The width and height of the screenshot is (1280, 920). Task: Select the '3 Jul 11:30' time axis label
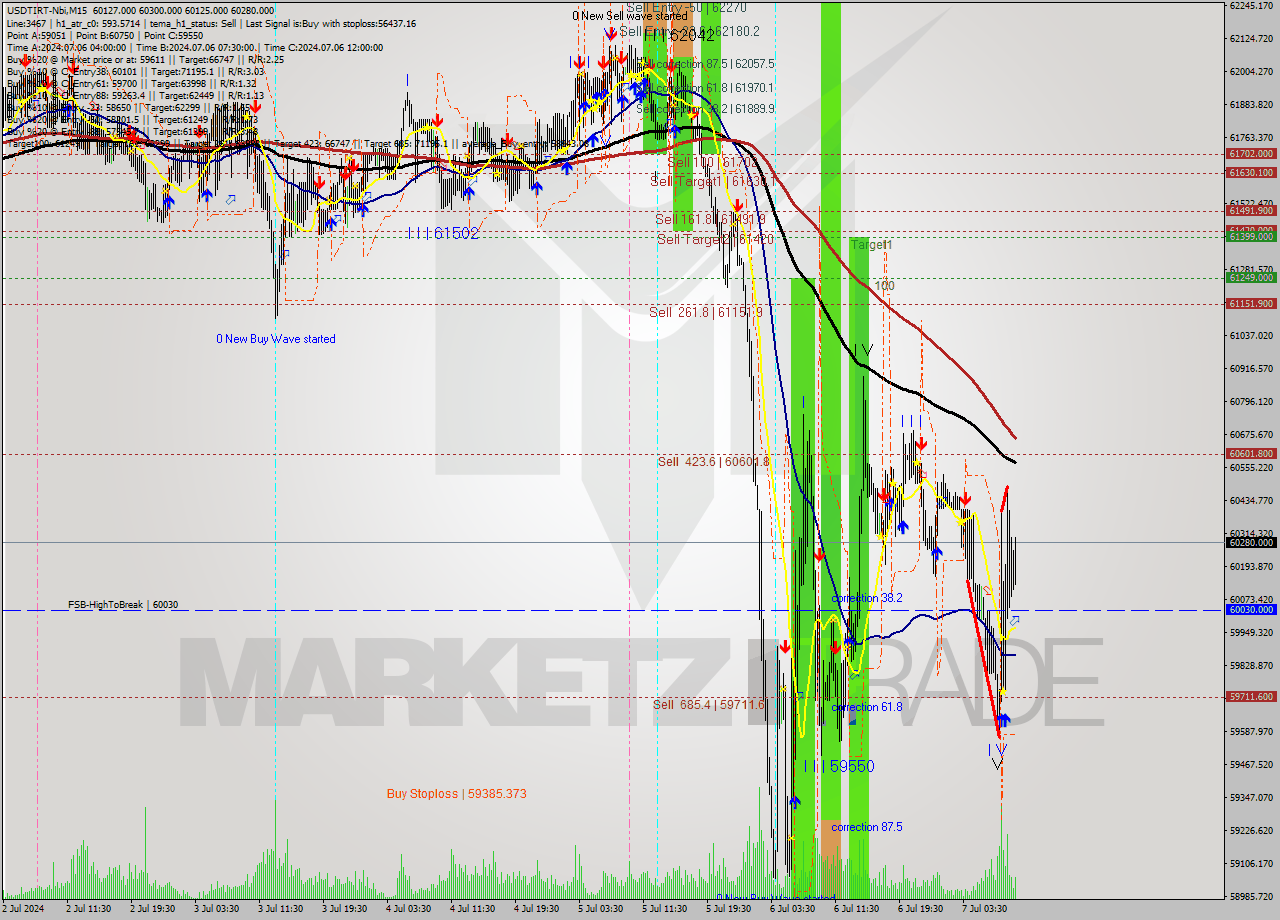tap(280, 909)
